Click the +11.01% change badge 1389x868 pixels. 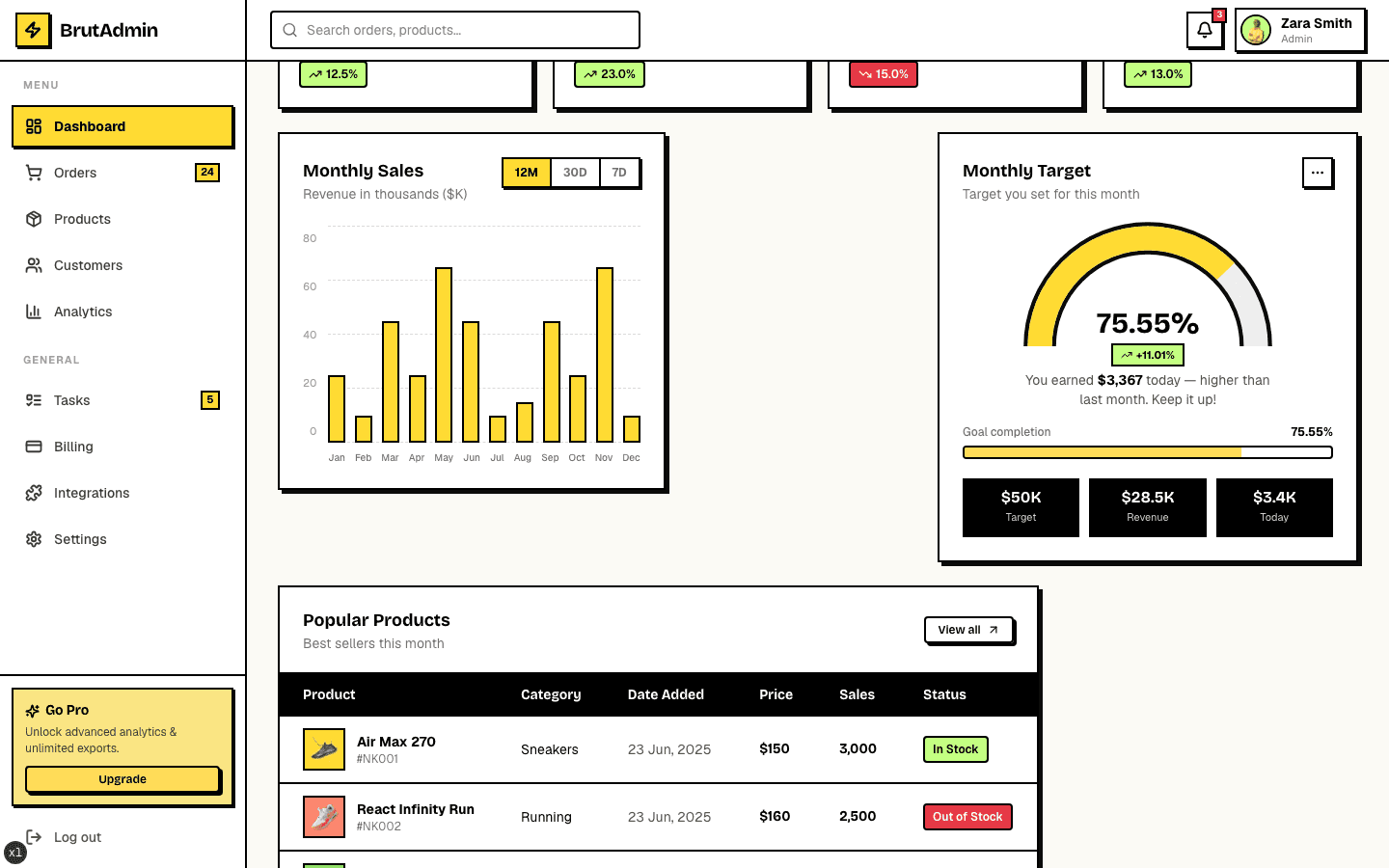[x=1148, y=355]
